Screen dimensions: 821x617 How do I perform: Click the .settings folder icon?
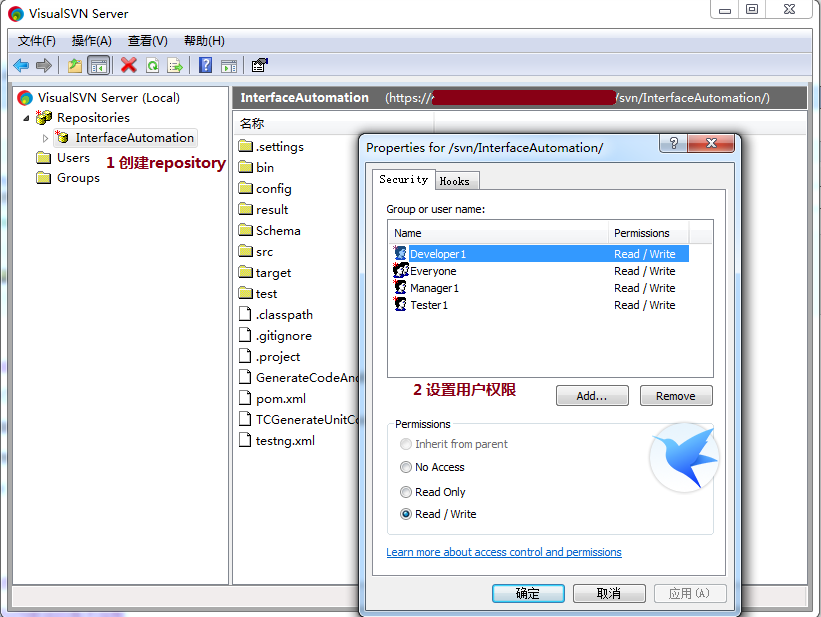coord(246,146)
